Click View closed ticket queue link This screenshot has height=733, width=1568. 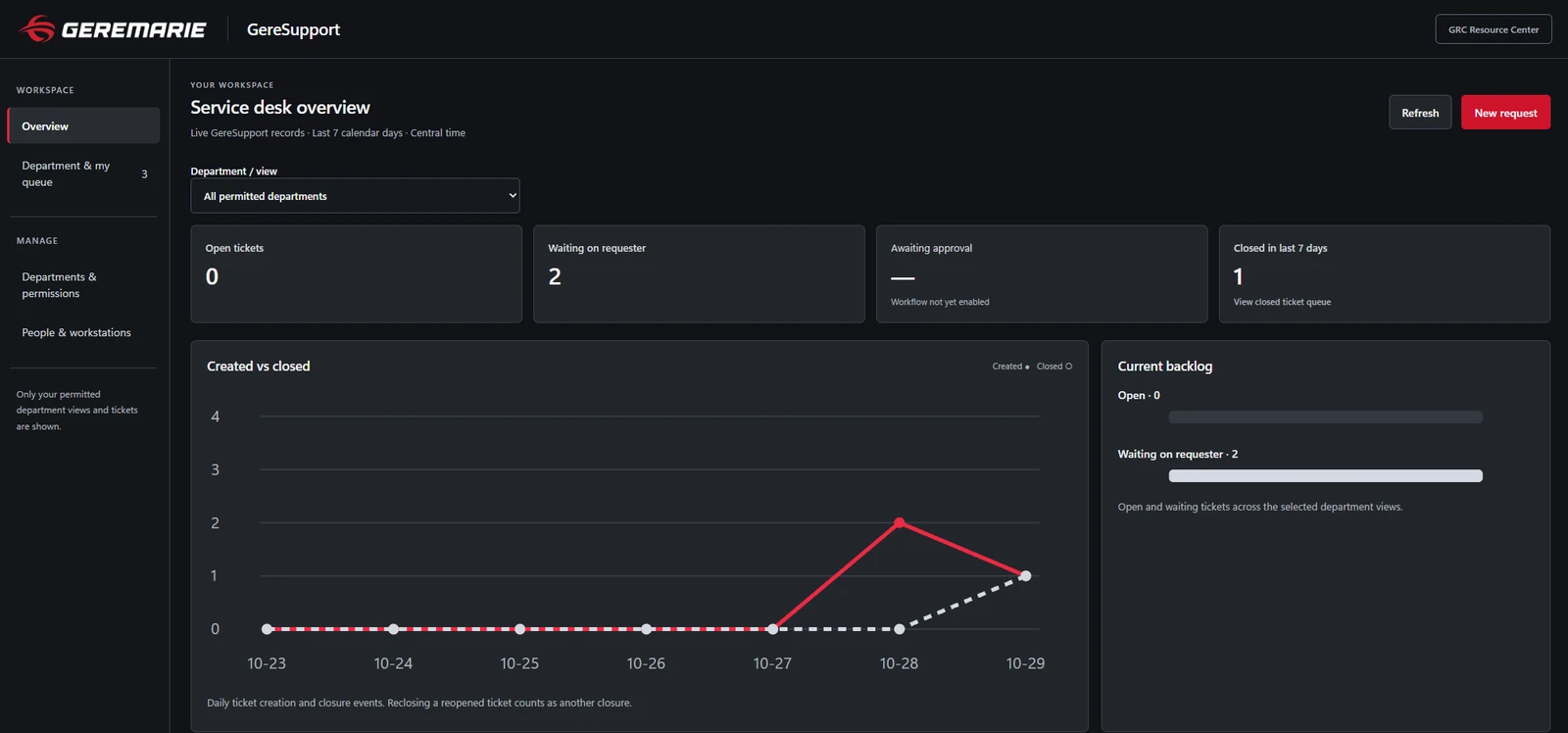pyautogui.click(x=1282, y=302)
